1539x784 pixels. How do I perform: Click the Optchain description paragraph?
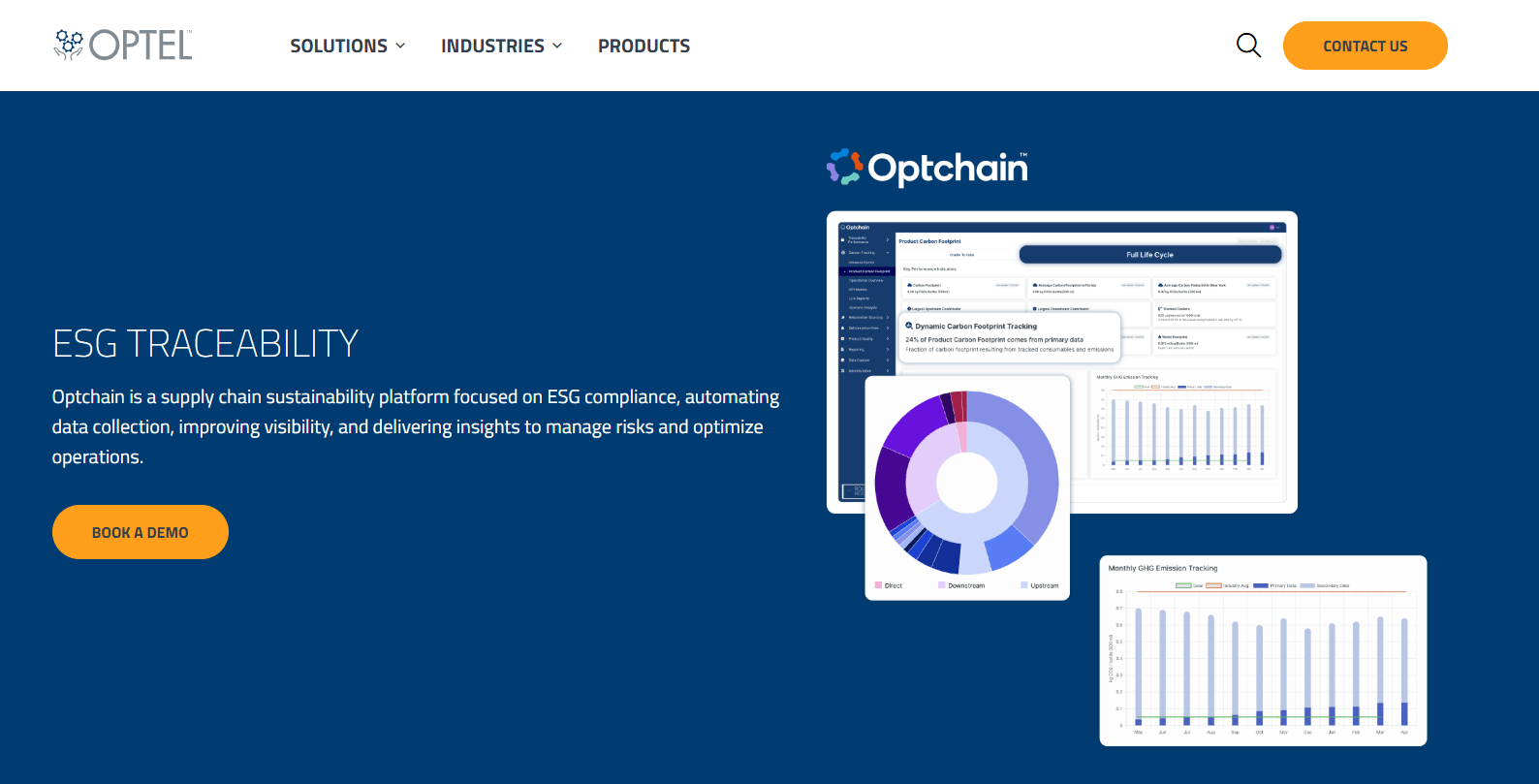(416, 426)
